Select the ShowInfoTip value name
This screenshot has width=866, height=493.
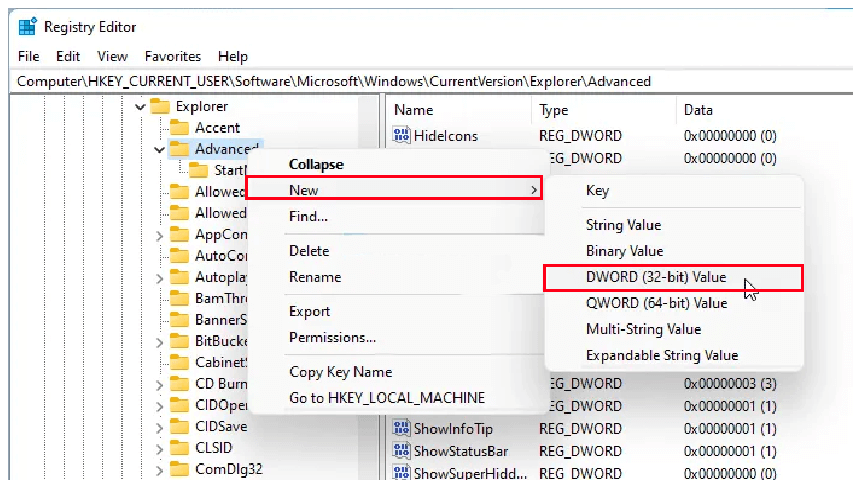(x=453, y=428)
